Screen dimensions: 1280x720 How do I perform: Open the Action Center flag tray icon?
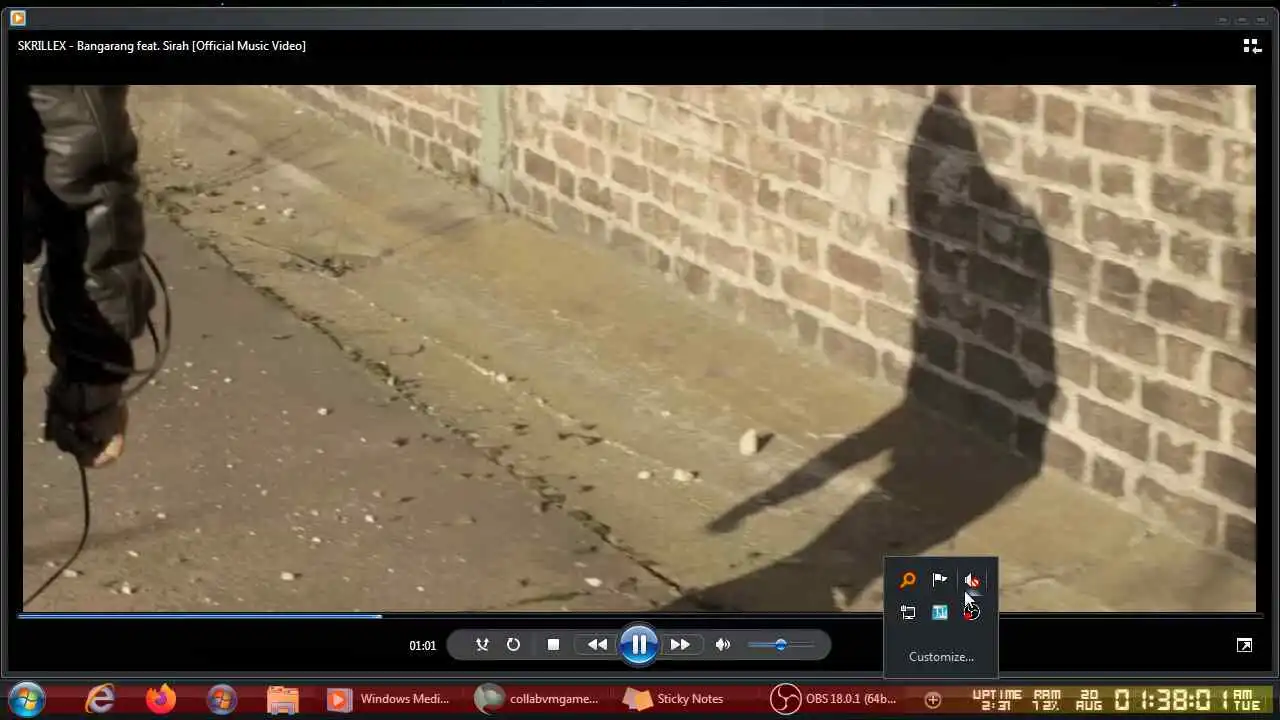click(939, 580)
